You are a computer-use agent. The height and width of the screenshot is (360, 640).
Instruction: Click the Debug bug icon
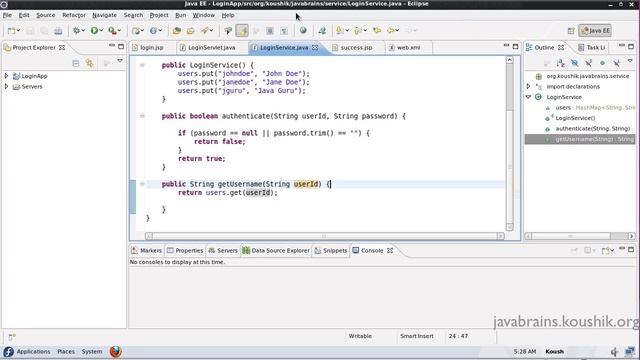(76, 31)
